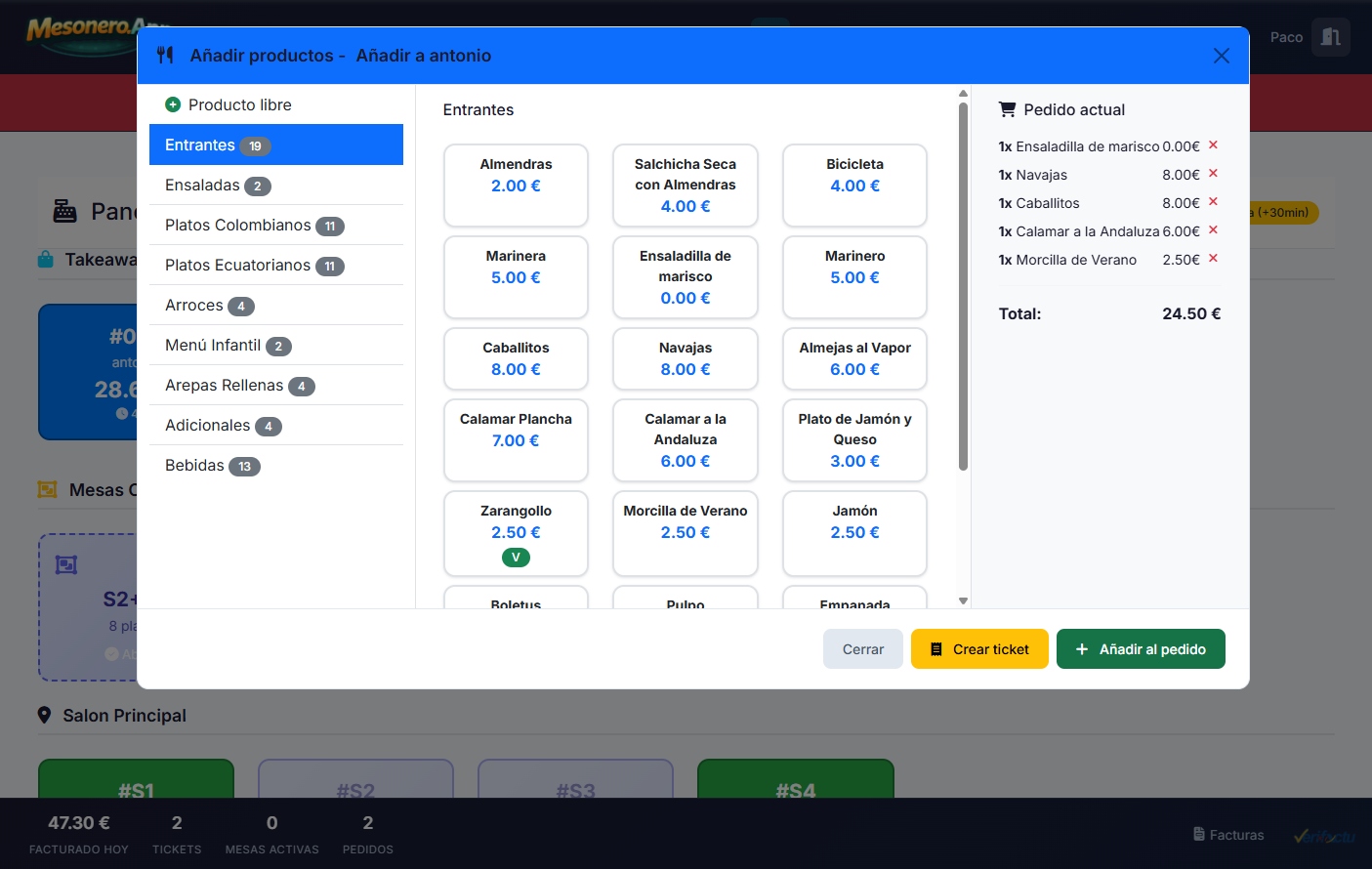The width and height of the screenshot is (1372, 869).
Task: Click the down arrow on the product list scrollbar
Action: [963, 600]
